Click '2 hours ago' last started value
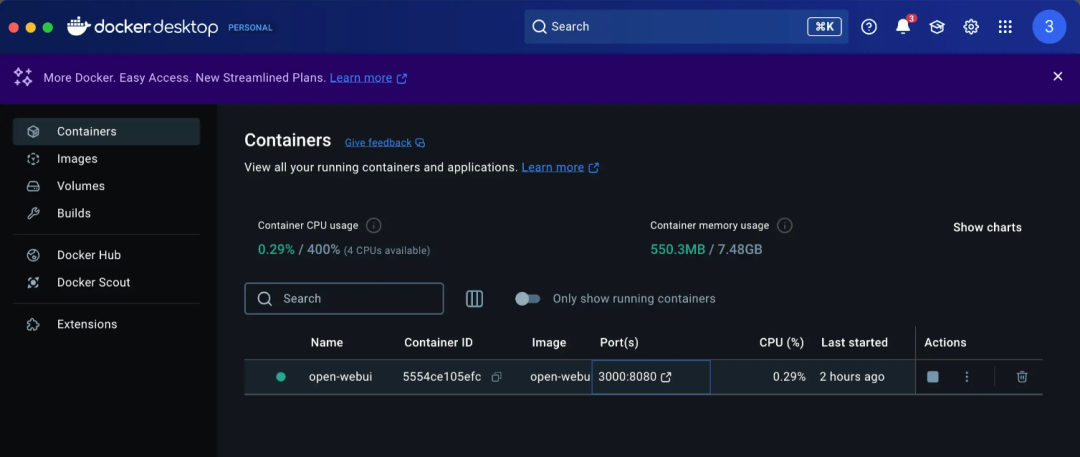The width and height of the screenshot is (1080, 457). point(852,377)
